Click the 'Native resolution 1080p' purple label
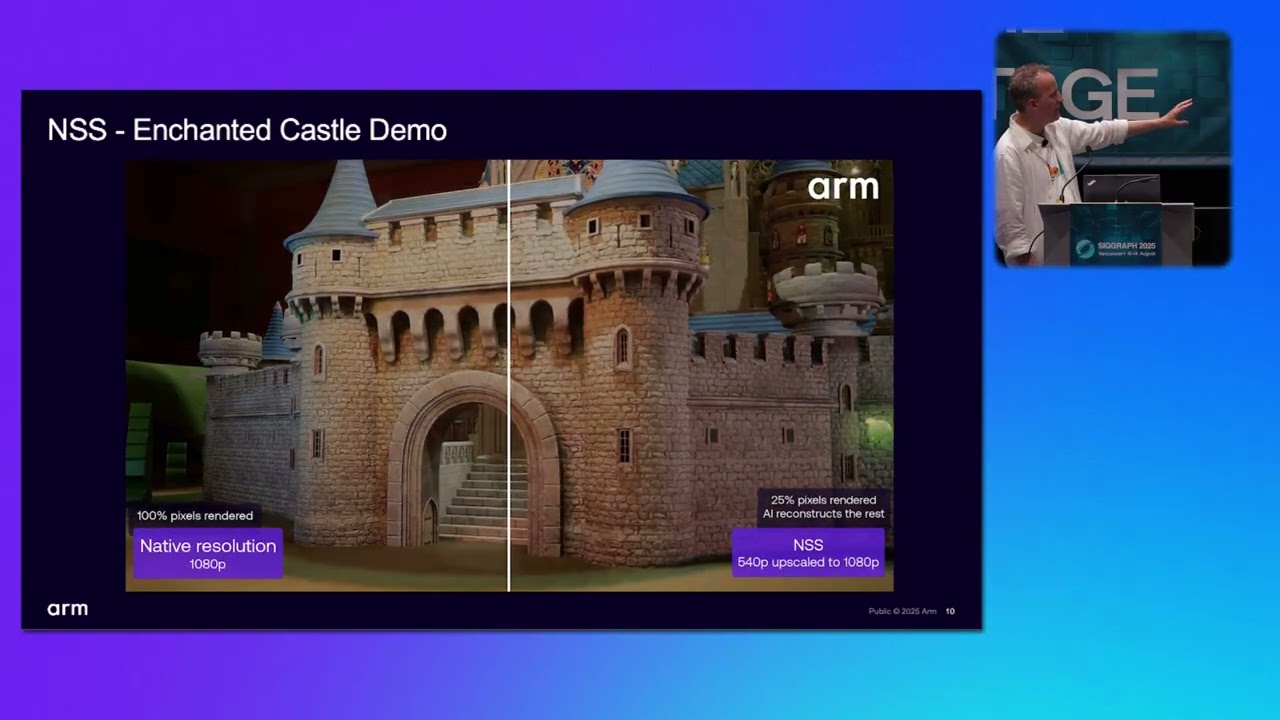 coord(208,553)
